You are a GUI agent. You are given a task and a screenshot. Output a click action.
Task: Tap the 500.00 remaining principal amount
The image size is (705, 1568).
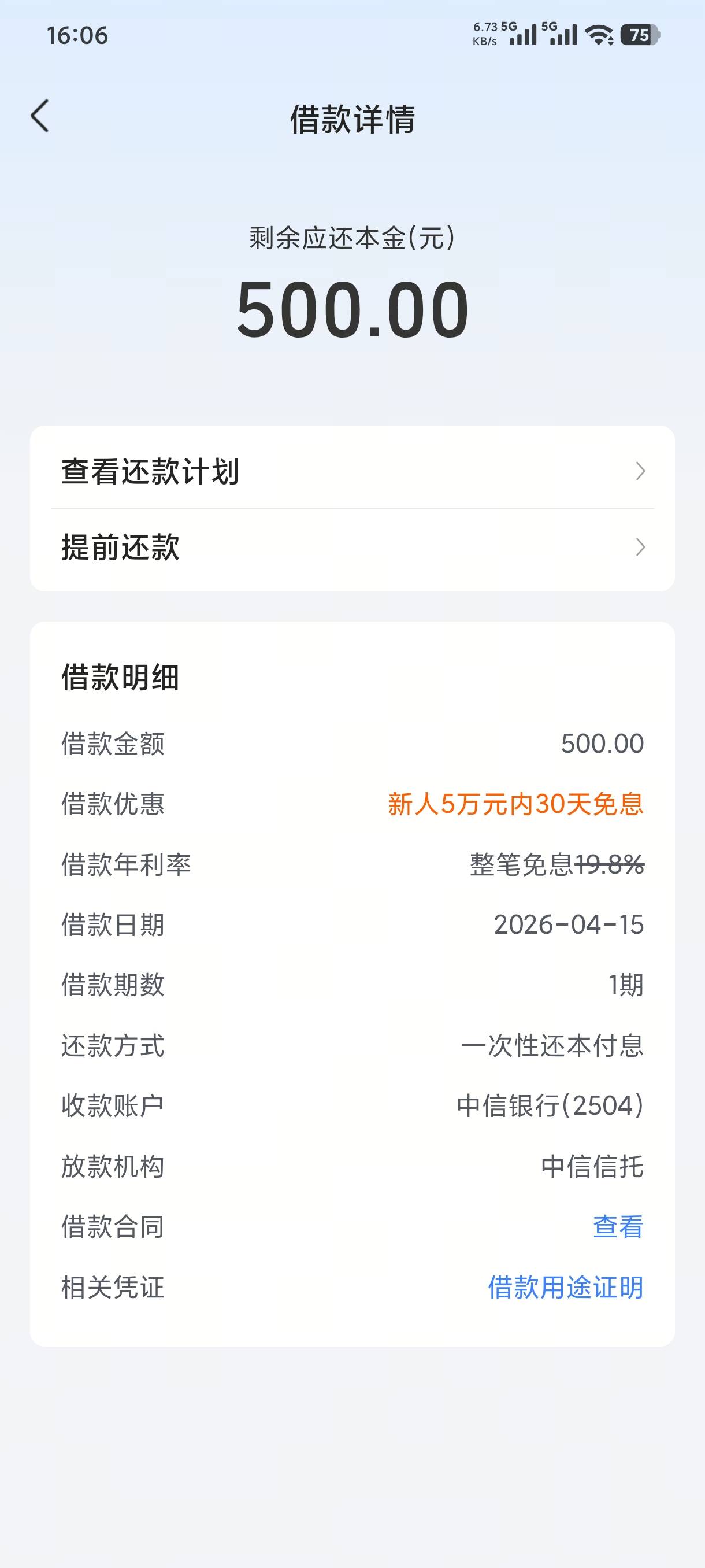[x=352, y=309]
